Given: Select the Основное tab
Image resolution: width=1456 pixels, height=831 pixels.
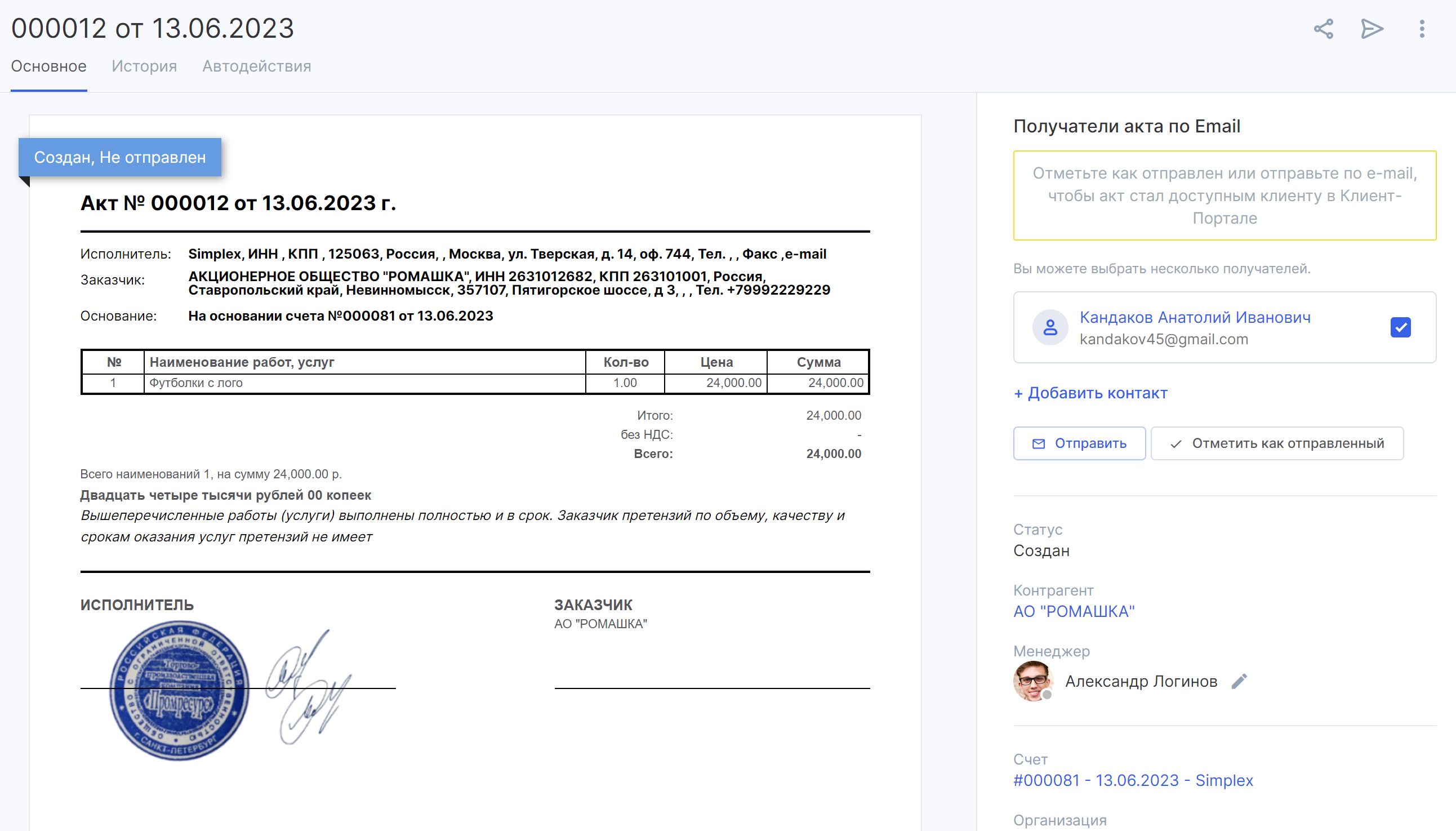Looking at the screenshot, I should click(49, 66).
